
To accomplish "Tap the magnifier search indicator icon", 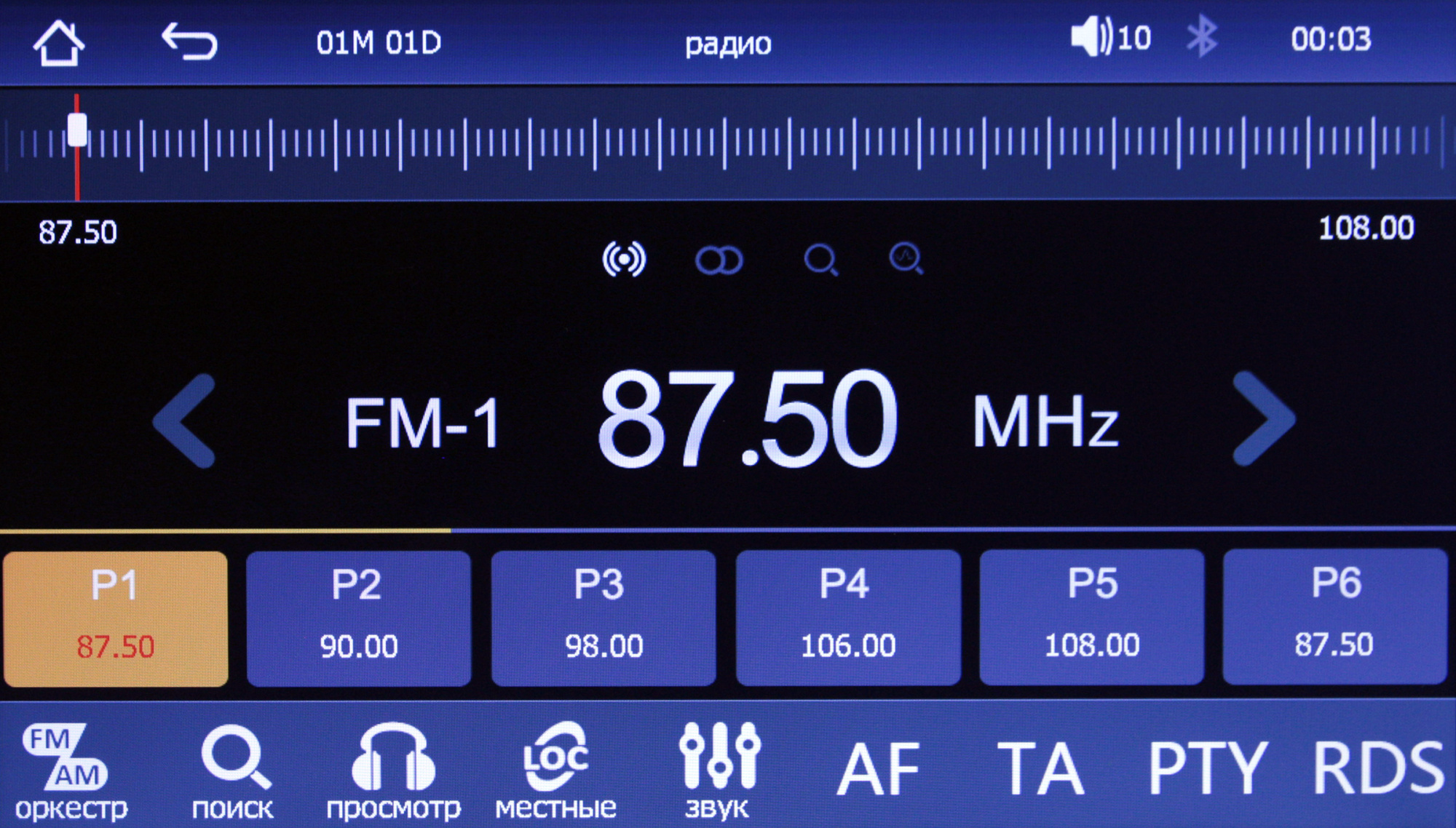I will pos(821,260).
